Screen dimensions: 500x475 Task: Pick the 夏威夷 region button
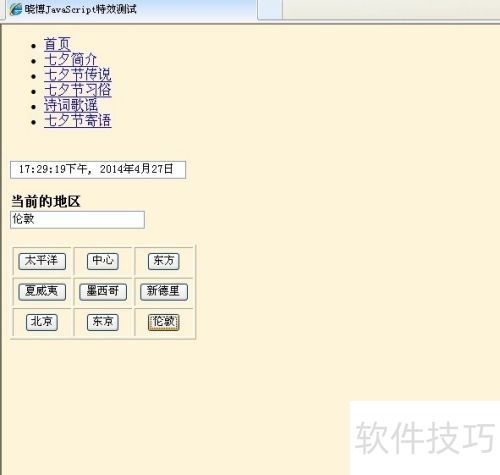click(42, 292)
